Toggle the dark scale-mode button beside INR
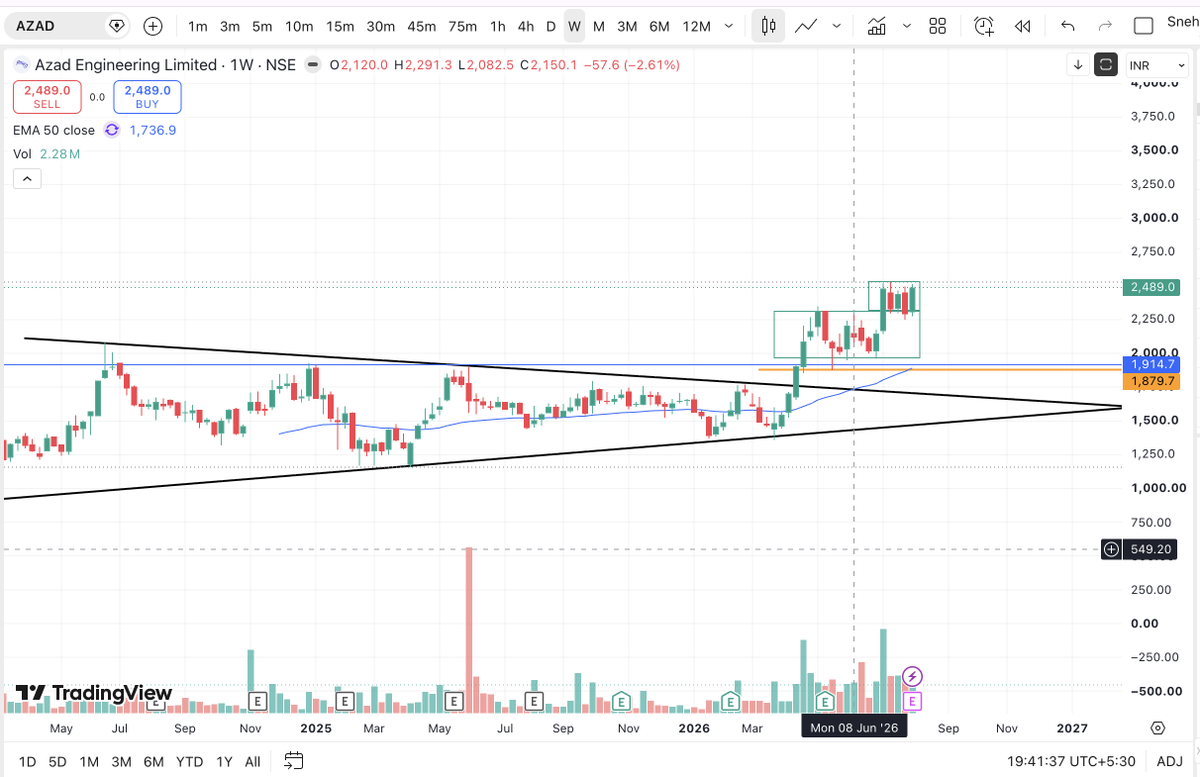The height and width of the screenshot is (777, 1200). click(x=1106, y=65)
